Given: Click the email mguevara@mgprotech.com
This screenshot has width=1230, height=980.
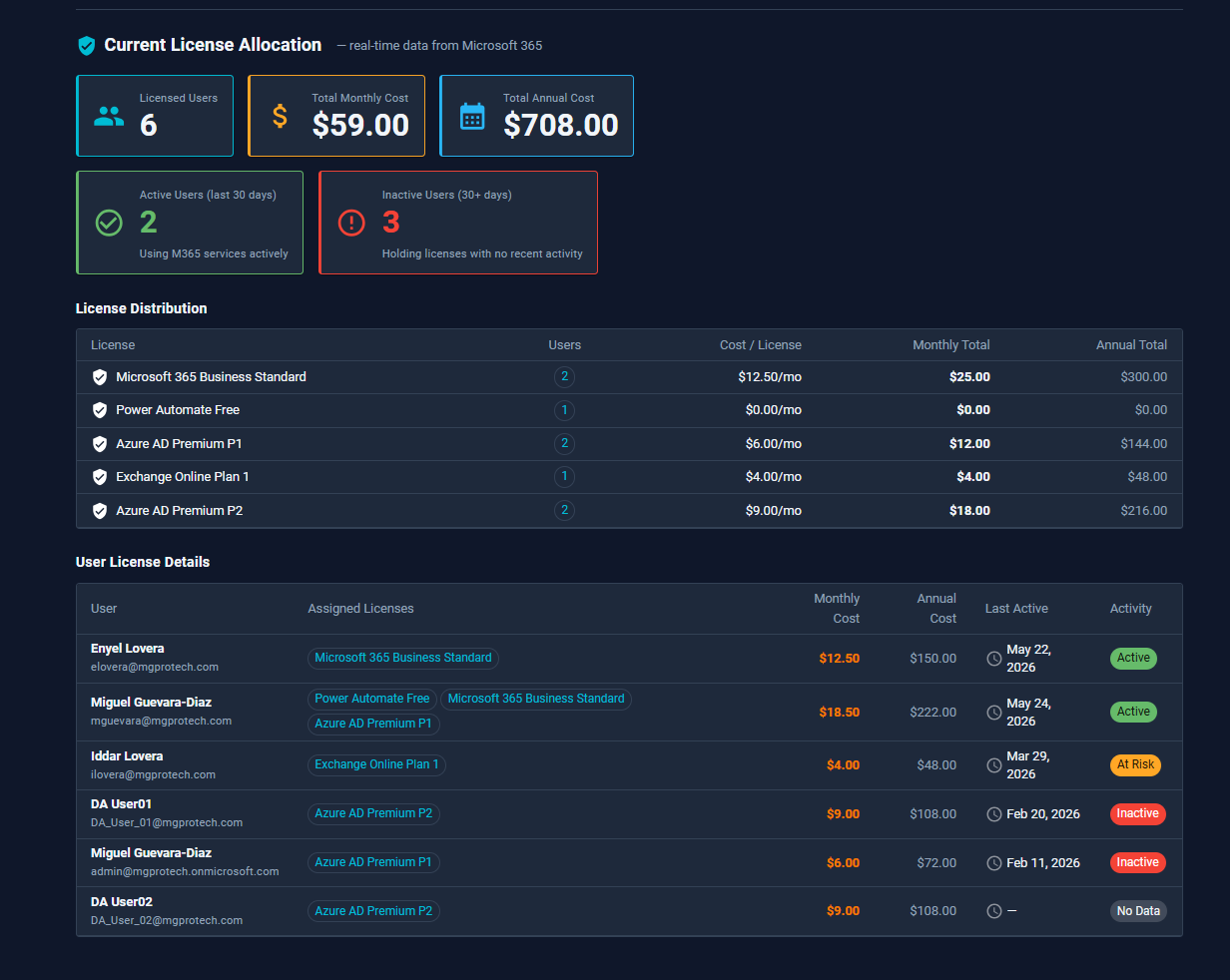Looking at the screenshot, I should coord(161,721).
